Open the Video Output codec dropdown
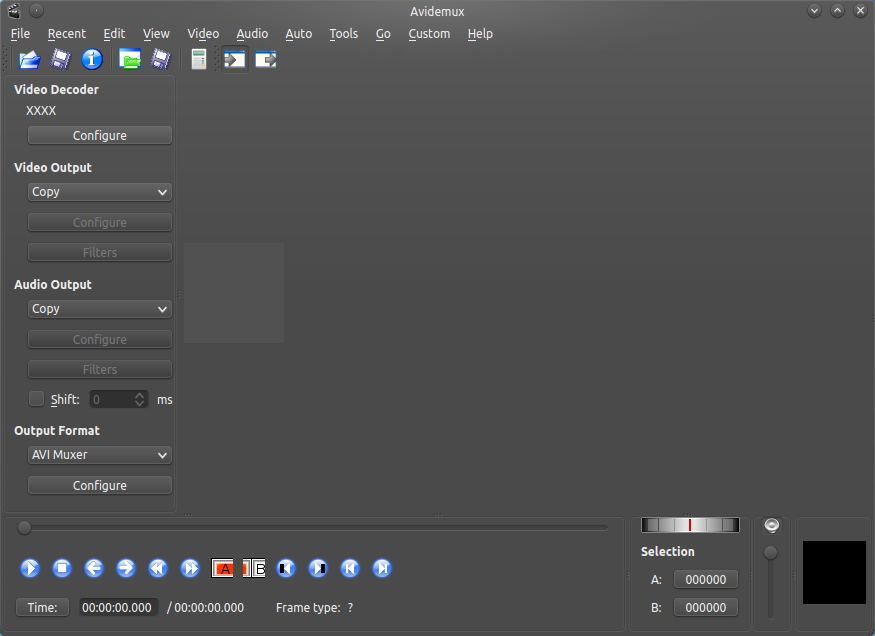The image size is (875, 636). (x=99, y=192)
